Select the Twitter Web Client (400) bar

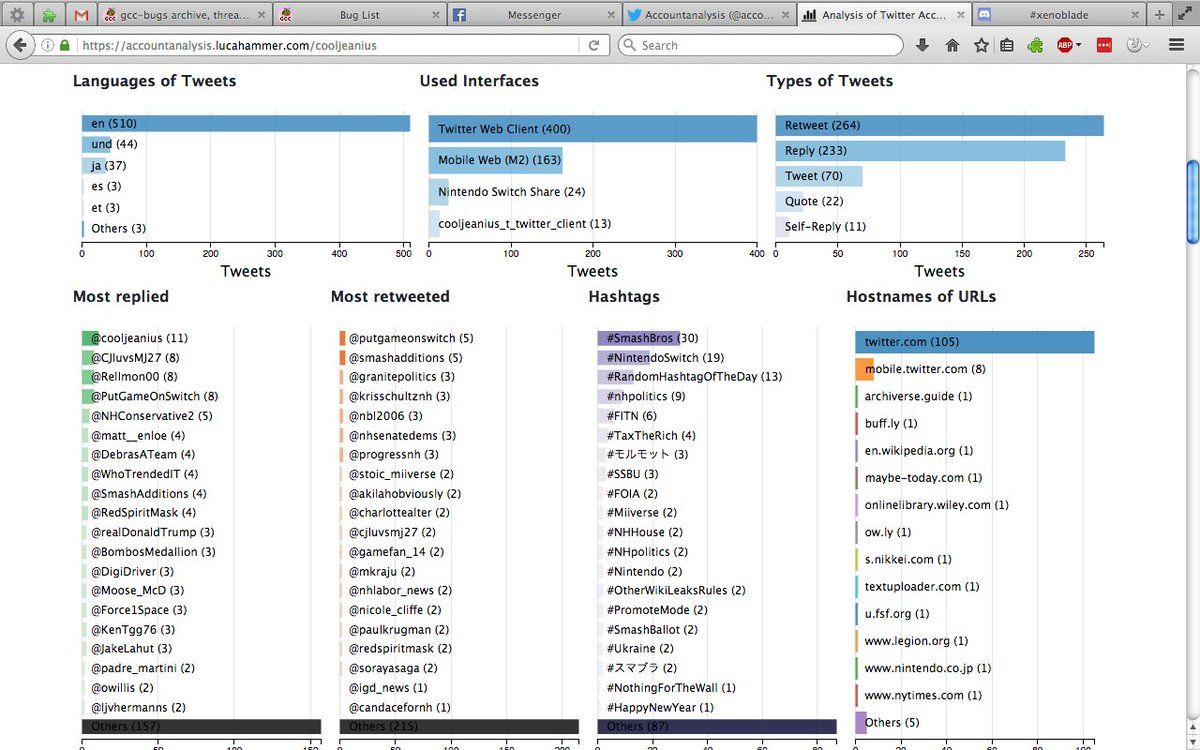coord(593,129)
